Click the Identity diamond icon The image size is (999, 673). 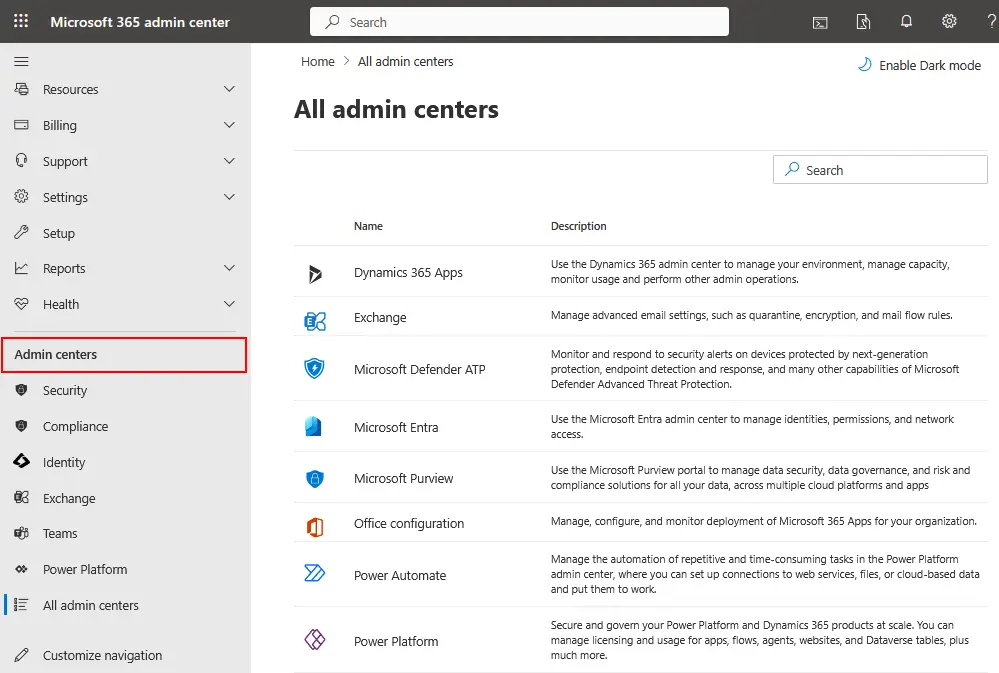21,461
